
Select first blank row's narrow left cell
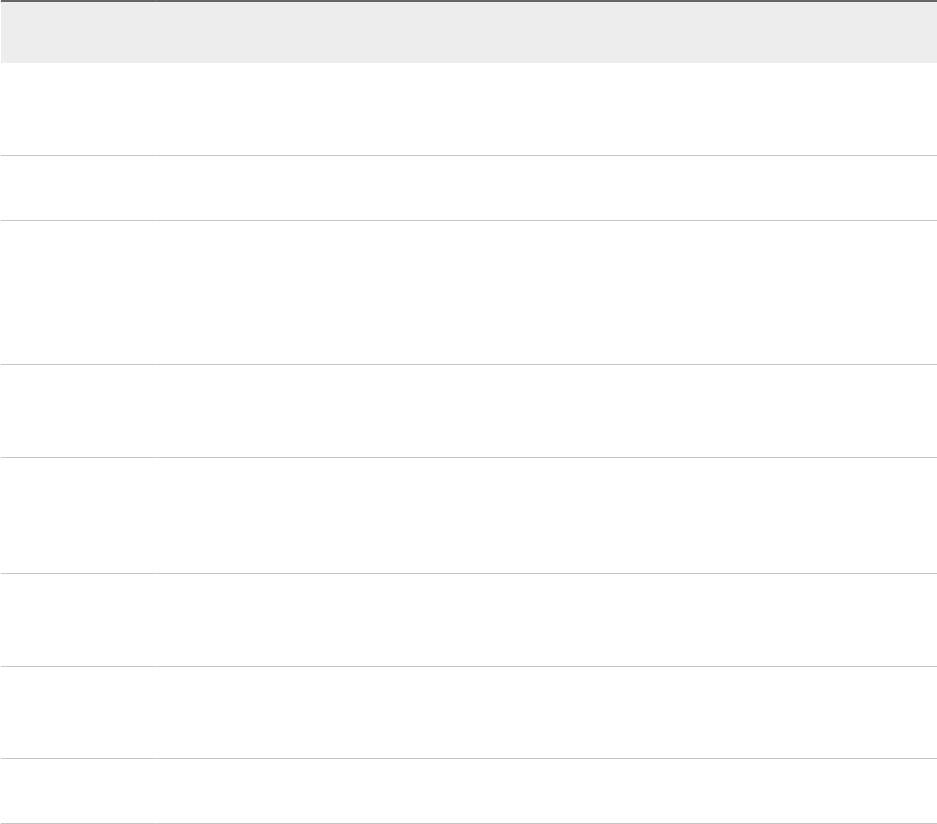[78, 109]
